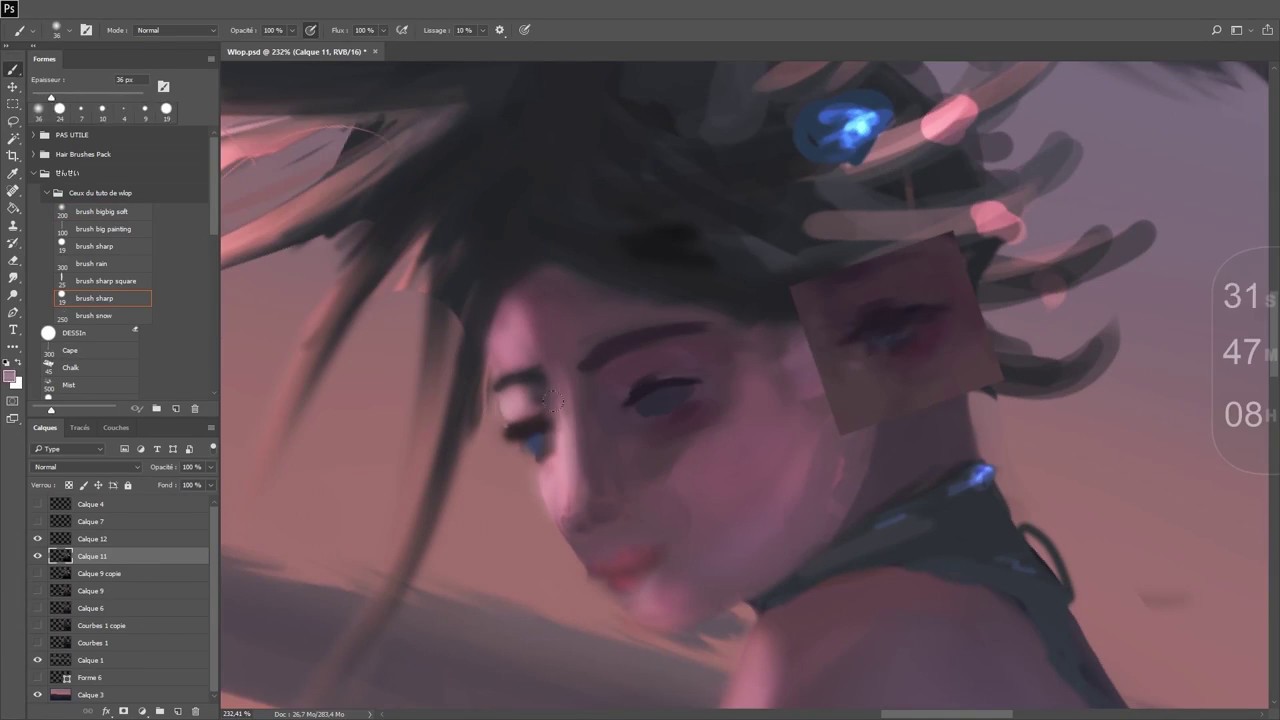The image size is (1280, 720).
Task: Open the brush Mode dropdown
Action: coord(176,30)
